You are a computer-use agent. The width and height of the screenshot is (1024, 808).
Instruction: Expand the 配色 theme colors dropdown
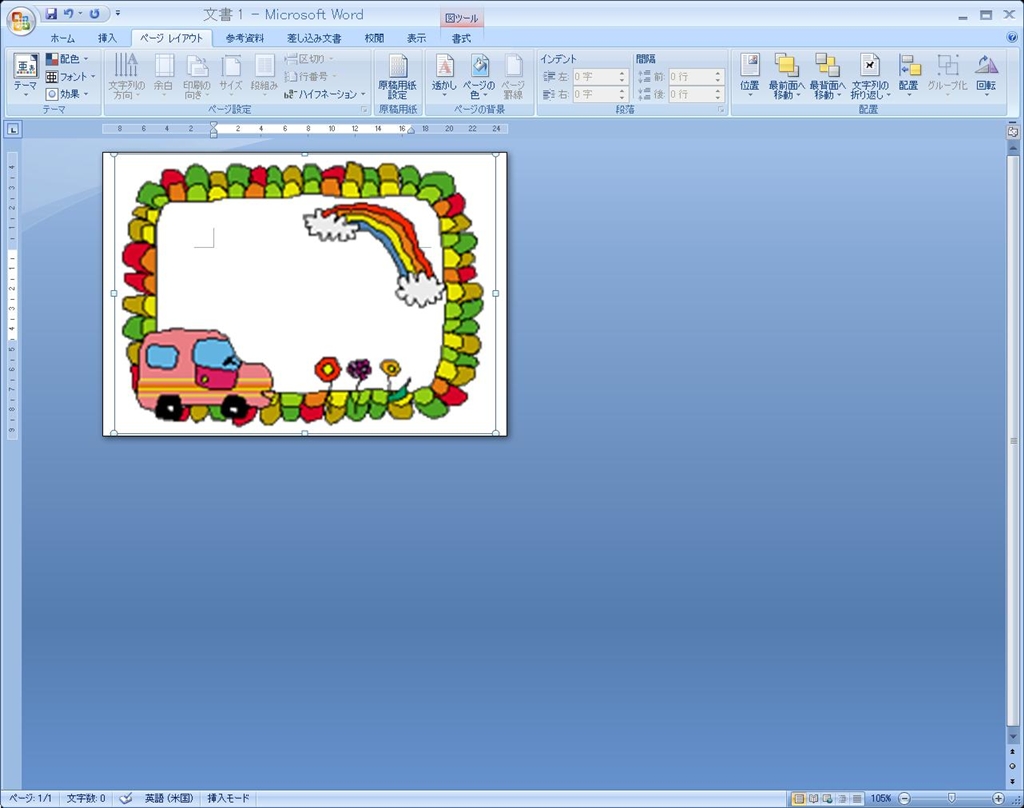point(67,59)
